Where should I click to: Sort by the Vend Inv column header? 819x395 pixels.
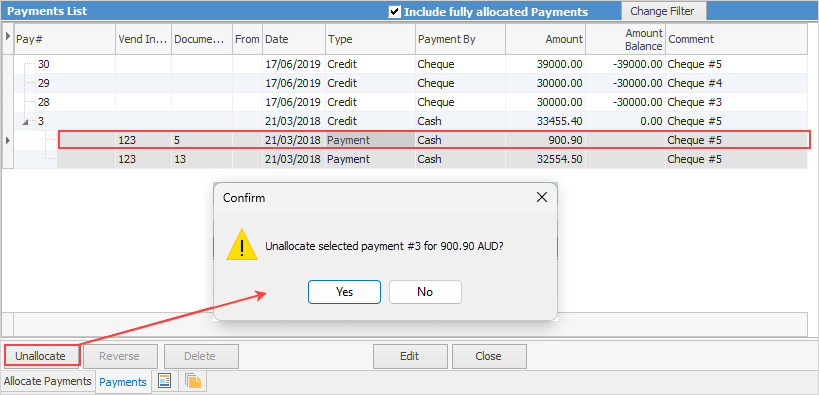point(144,39)
